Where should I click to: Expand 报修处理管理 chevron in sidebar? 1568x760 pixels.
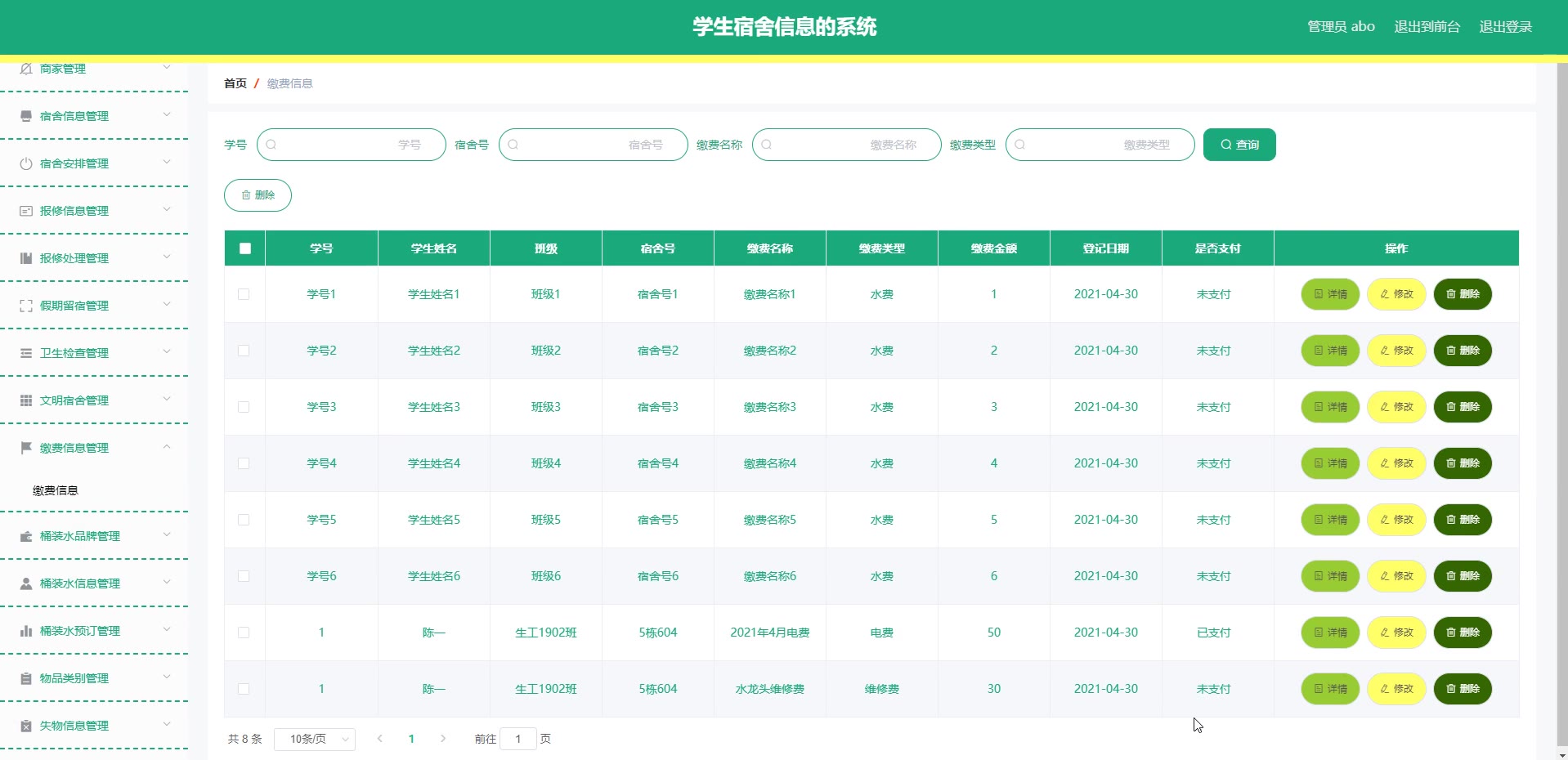click(x=167, y=257)
